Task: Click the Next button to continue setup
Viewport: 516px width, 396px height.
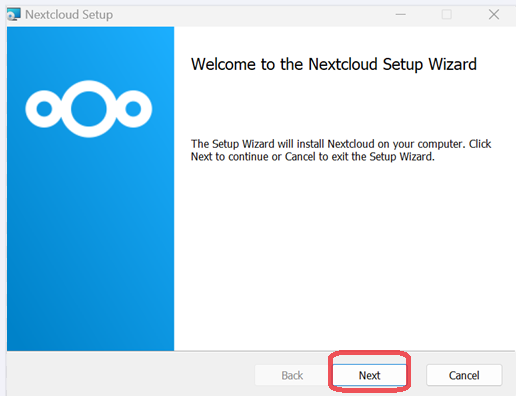Action: (369, 375)
